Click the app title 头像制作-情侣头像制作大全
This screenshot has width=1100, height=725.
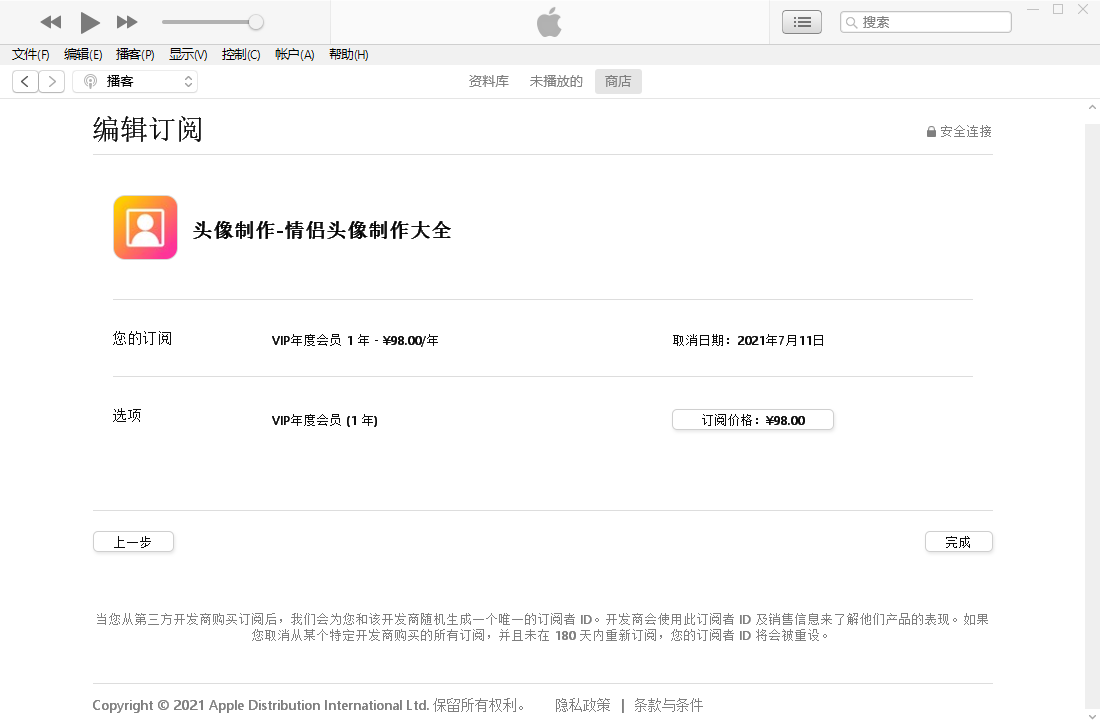[322, 230]
